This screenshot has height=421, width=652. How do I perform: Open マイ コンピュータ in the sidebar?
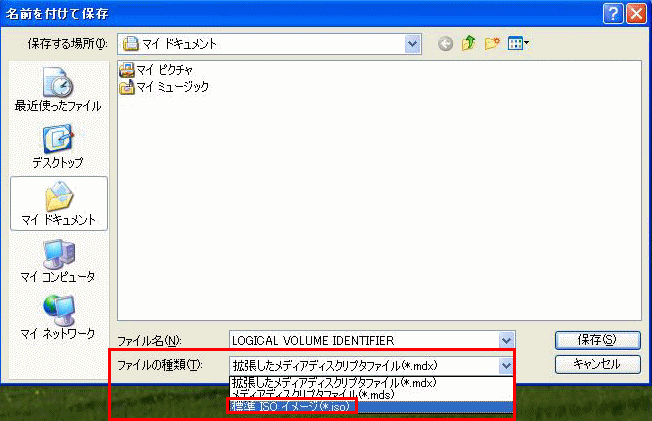[58, 261]
